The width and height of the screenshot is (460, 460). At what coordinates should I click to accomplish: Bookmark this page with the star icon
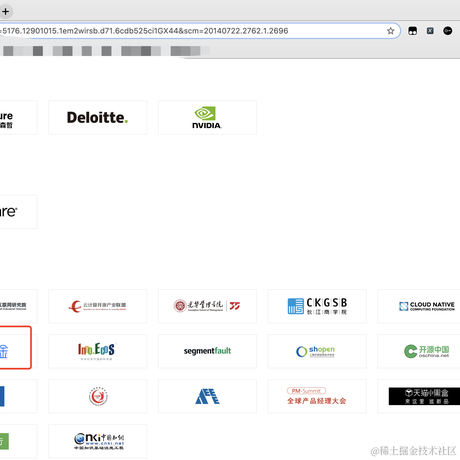pyautogui.click(x=391, y=31)
